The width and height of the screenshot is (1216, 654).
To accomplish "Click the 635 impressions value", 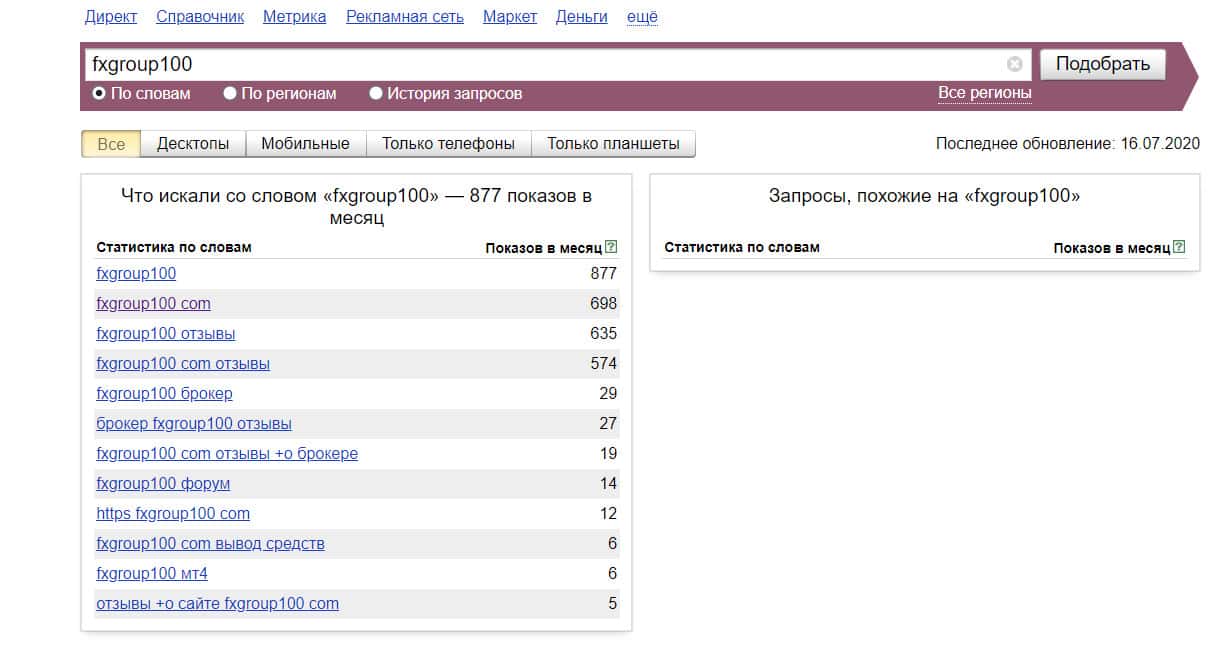I will click(x=604, y=333).
